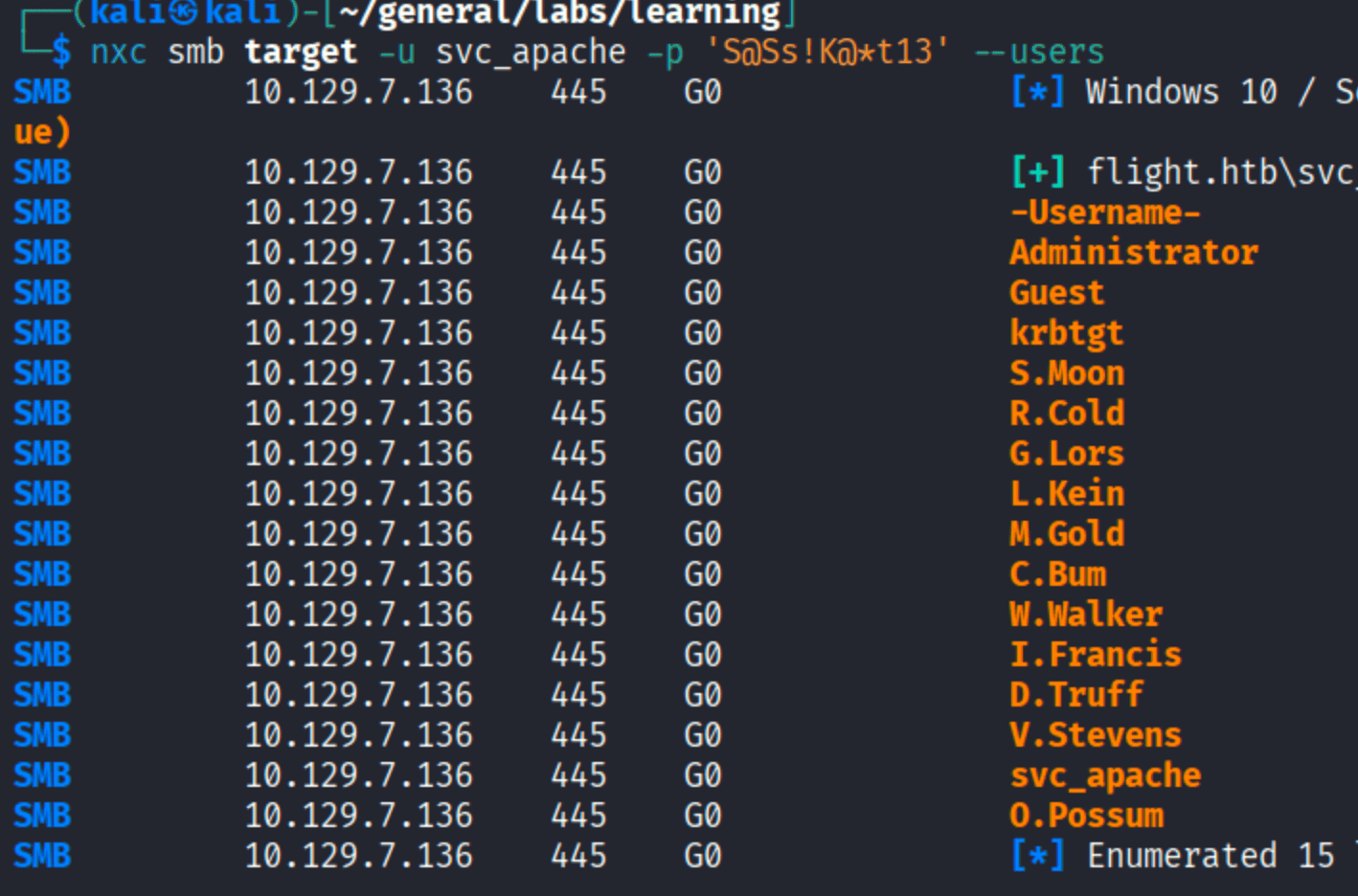Click the -u flag in command
The image size is (1358, 896).
pyautogui.click(x=396, y=52)
